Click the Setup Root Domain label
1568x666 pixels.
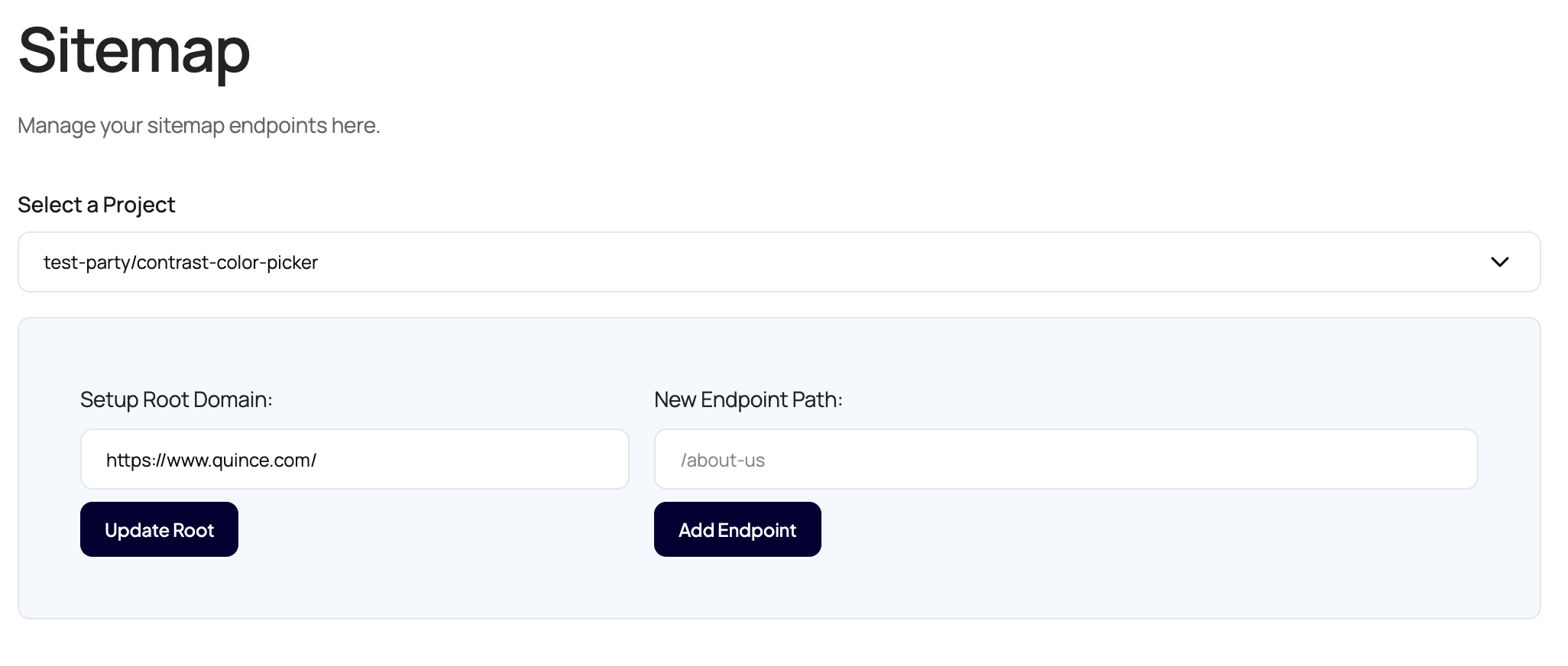pyautogui.click(x=176, y=399)
